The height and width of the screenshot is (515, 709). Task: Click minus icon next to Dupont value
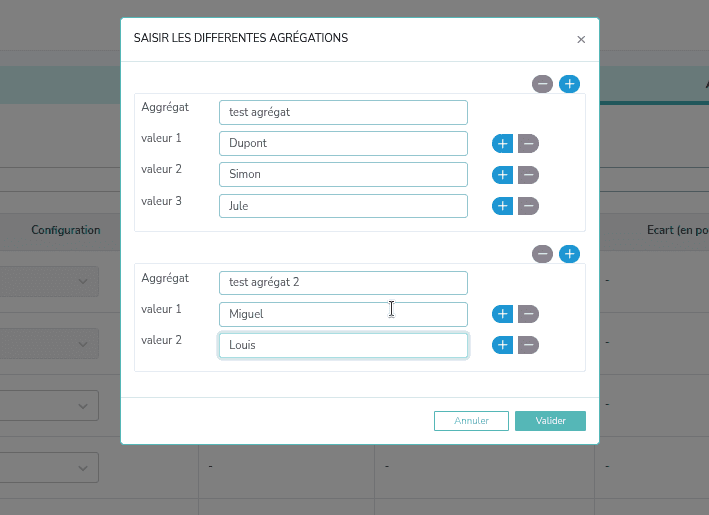click(x=528, y=144)
